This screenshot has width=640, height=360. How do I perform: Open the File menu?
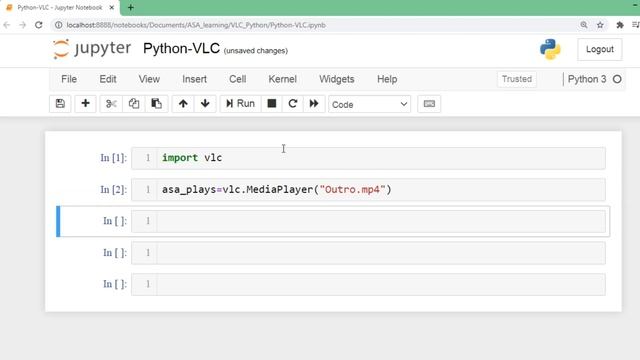point(69,79)
